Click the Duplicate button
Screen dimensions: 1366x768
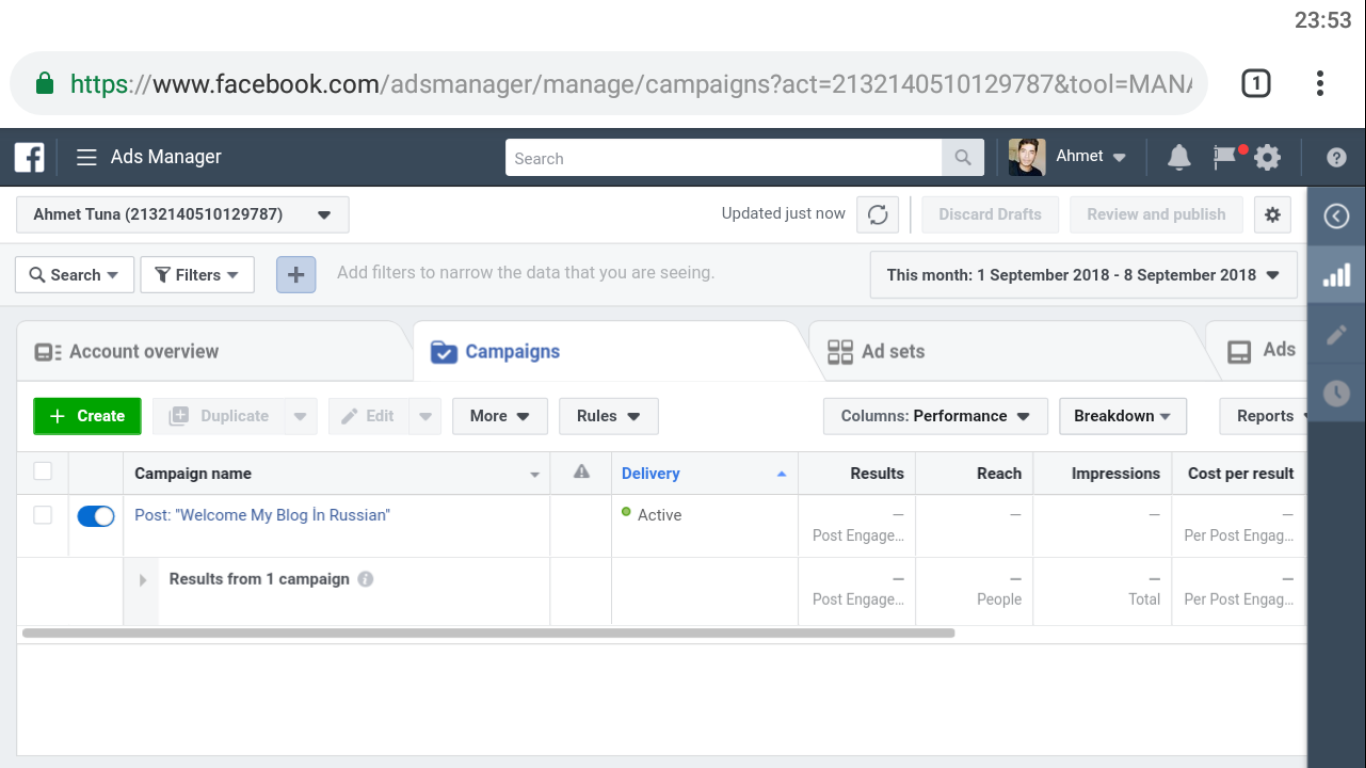tap(220, 416)
